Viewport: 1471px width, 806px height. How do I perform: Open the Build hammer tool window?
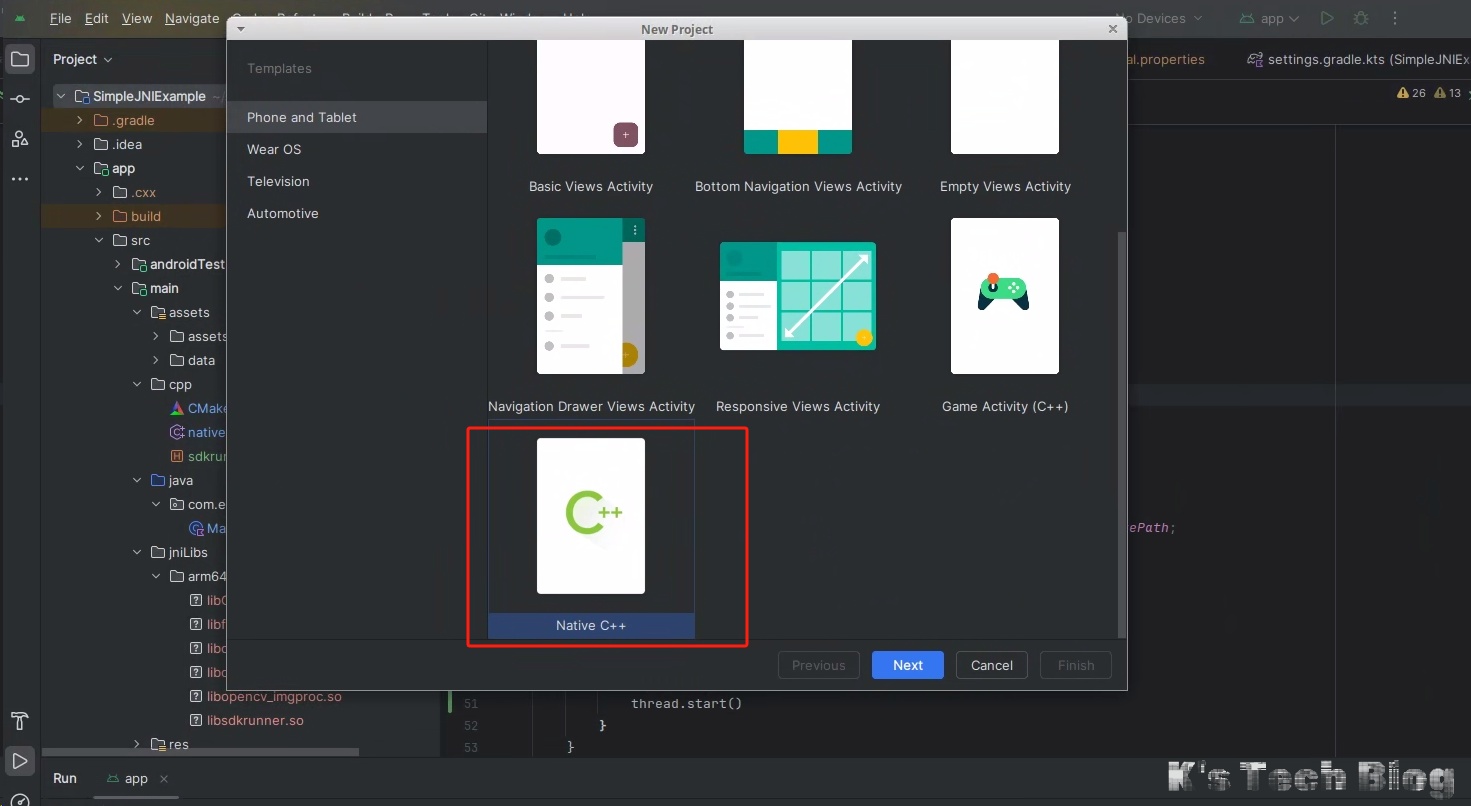(20, 721)
